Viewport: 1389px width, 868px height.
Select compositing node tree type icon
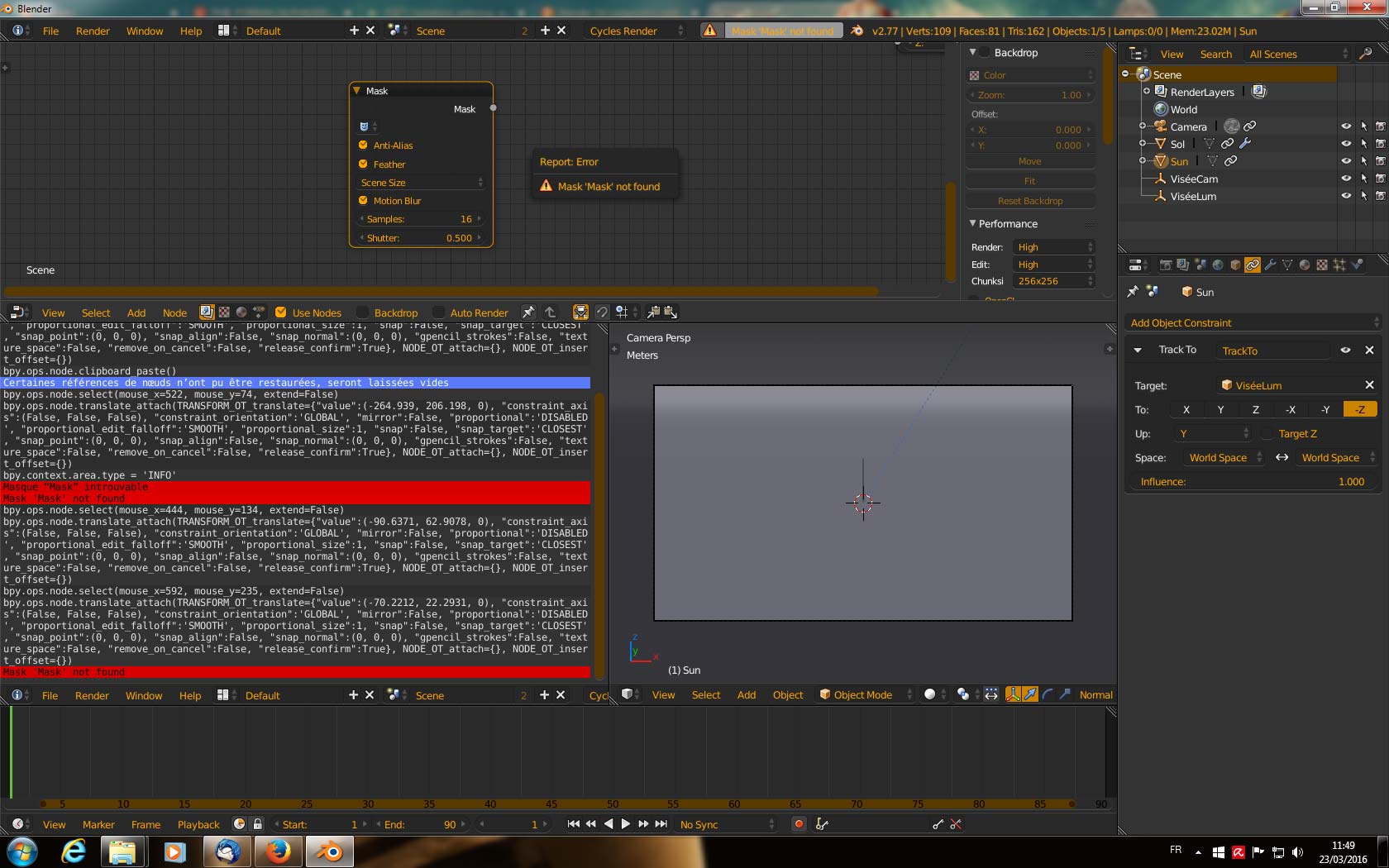tap(207, 312)
